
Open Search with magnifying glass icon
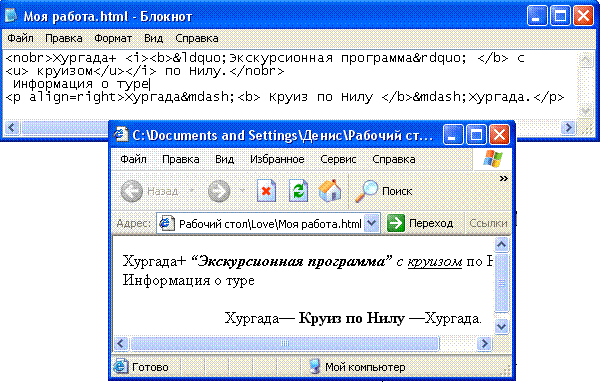[x=366, y=191]
